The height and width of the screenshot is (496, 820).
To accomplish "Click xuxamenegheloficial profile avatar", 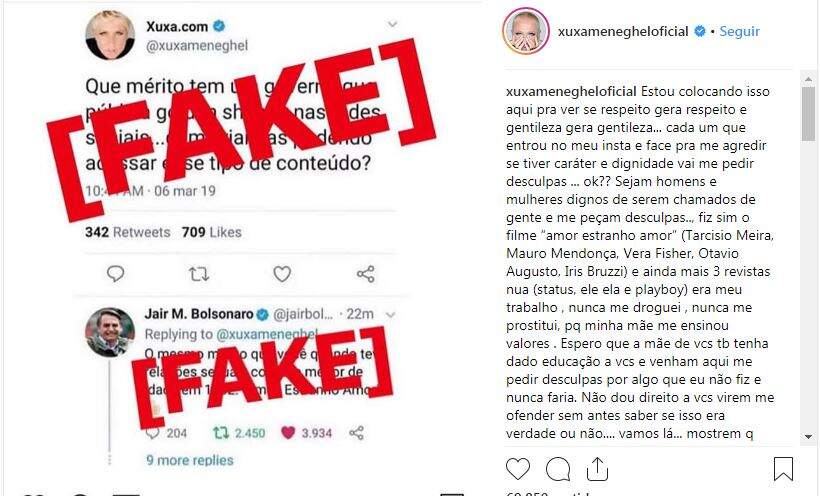I will pos(526,31).
